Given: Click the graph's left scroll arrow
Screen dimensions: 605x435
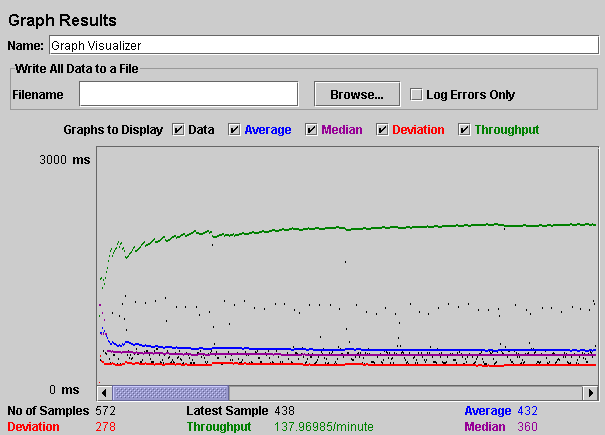Looking at the screenshot, I should 104,393.
